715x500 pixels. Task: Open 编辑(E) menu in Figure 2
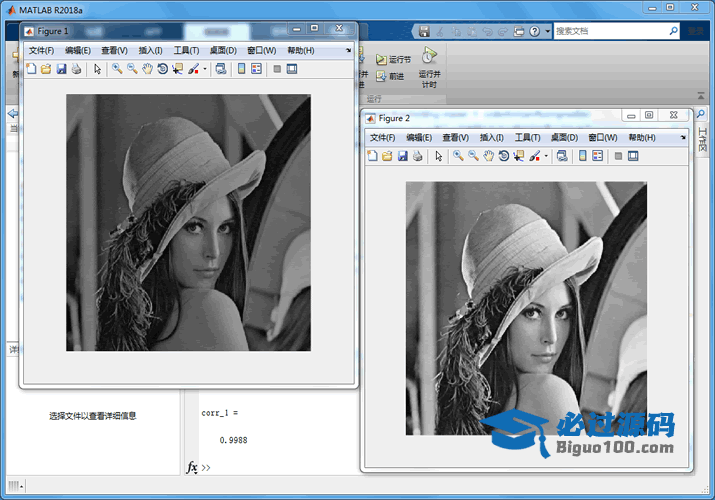(x=419, y=138)
